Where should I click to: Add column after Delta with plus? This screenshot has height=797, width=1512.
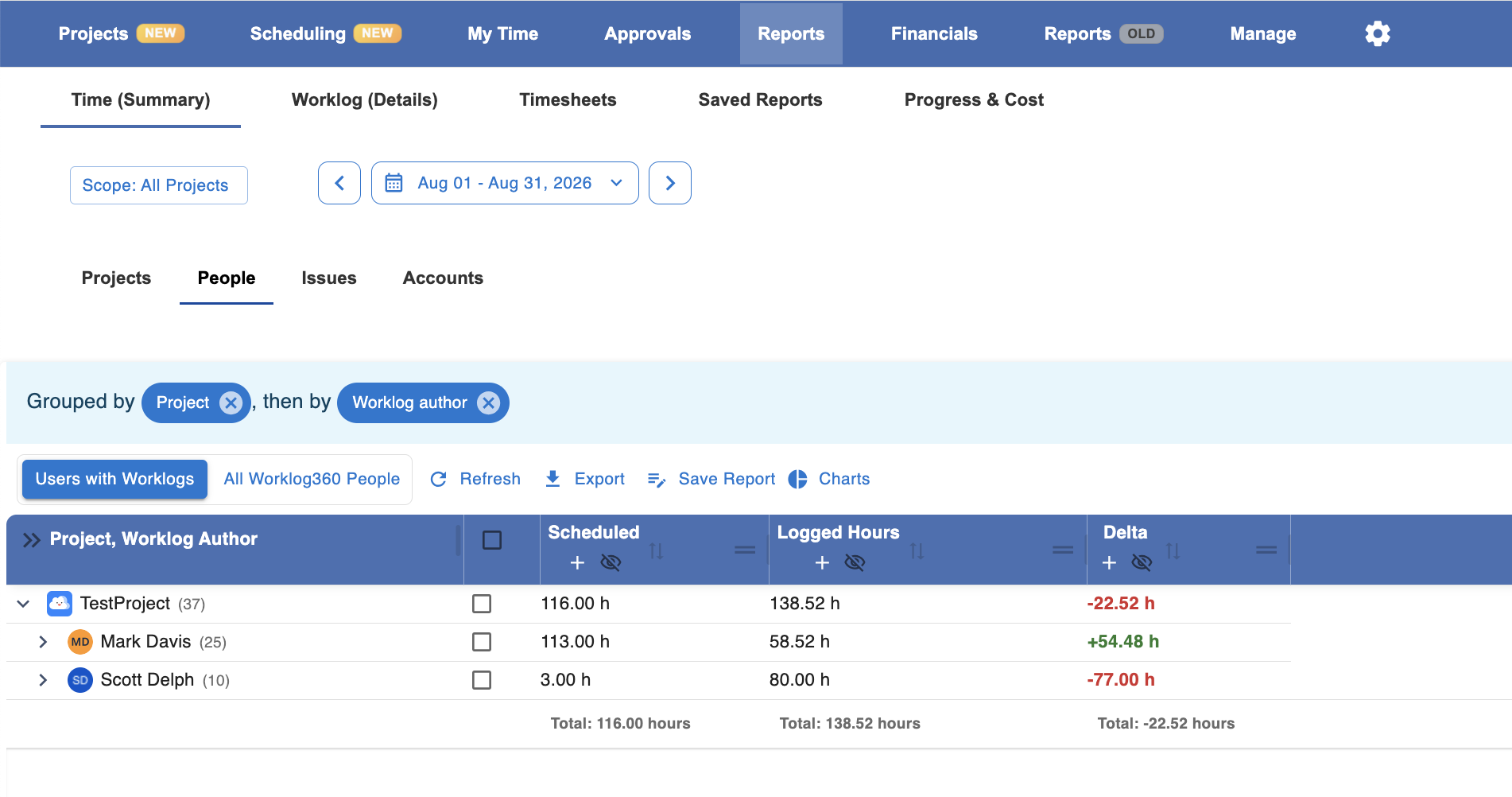click(x=1109, y=562)
